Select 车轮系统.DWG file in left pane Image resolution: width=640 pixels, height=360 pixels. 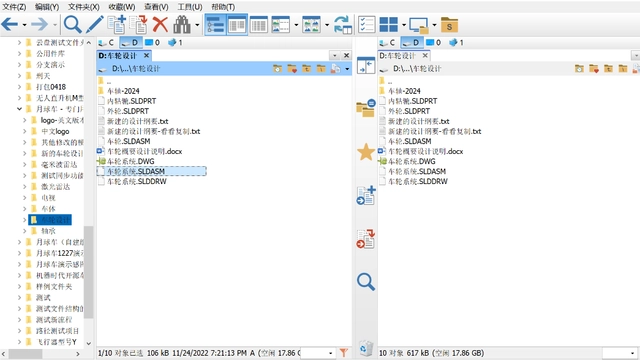[130, 161]
